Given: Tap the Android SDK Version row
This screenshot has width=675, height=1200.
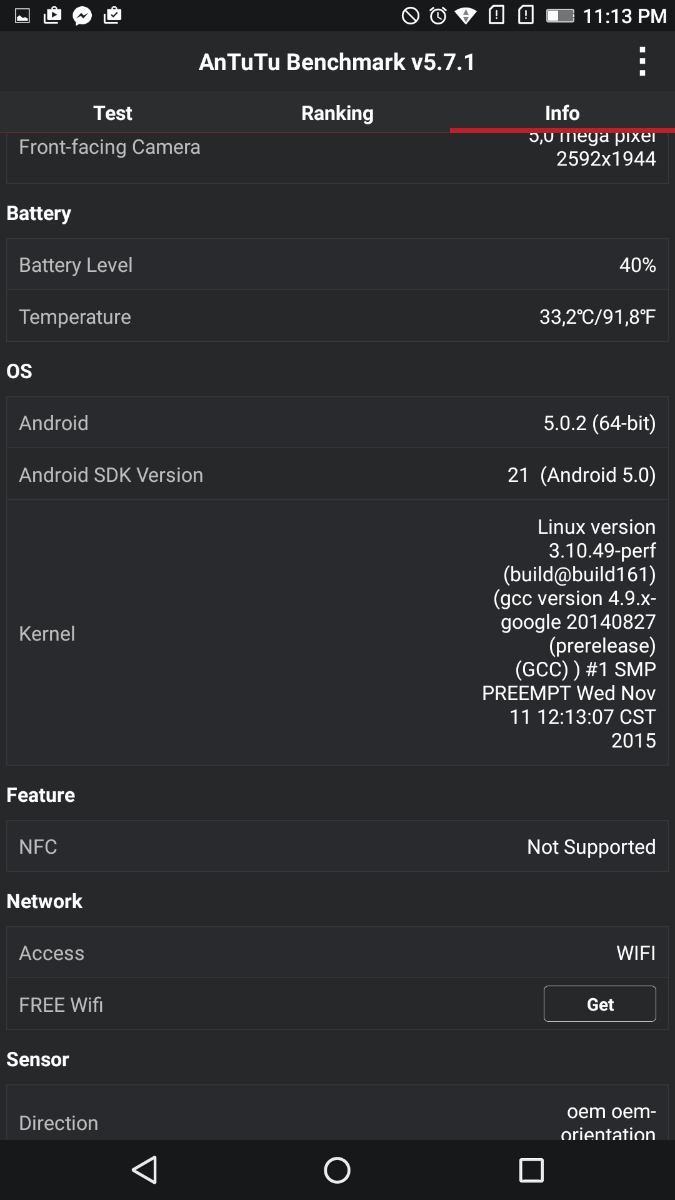Looking at the screenshot, I should 337,475.
